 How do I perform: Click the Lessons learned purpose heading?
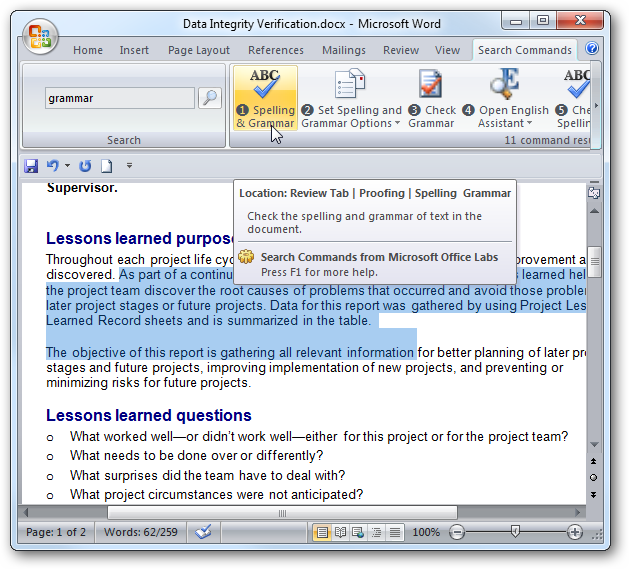(x=140, y=238)
